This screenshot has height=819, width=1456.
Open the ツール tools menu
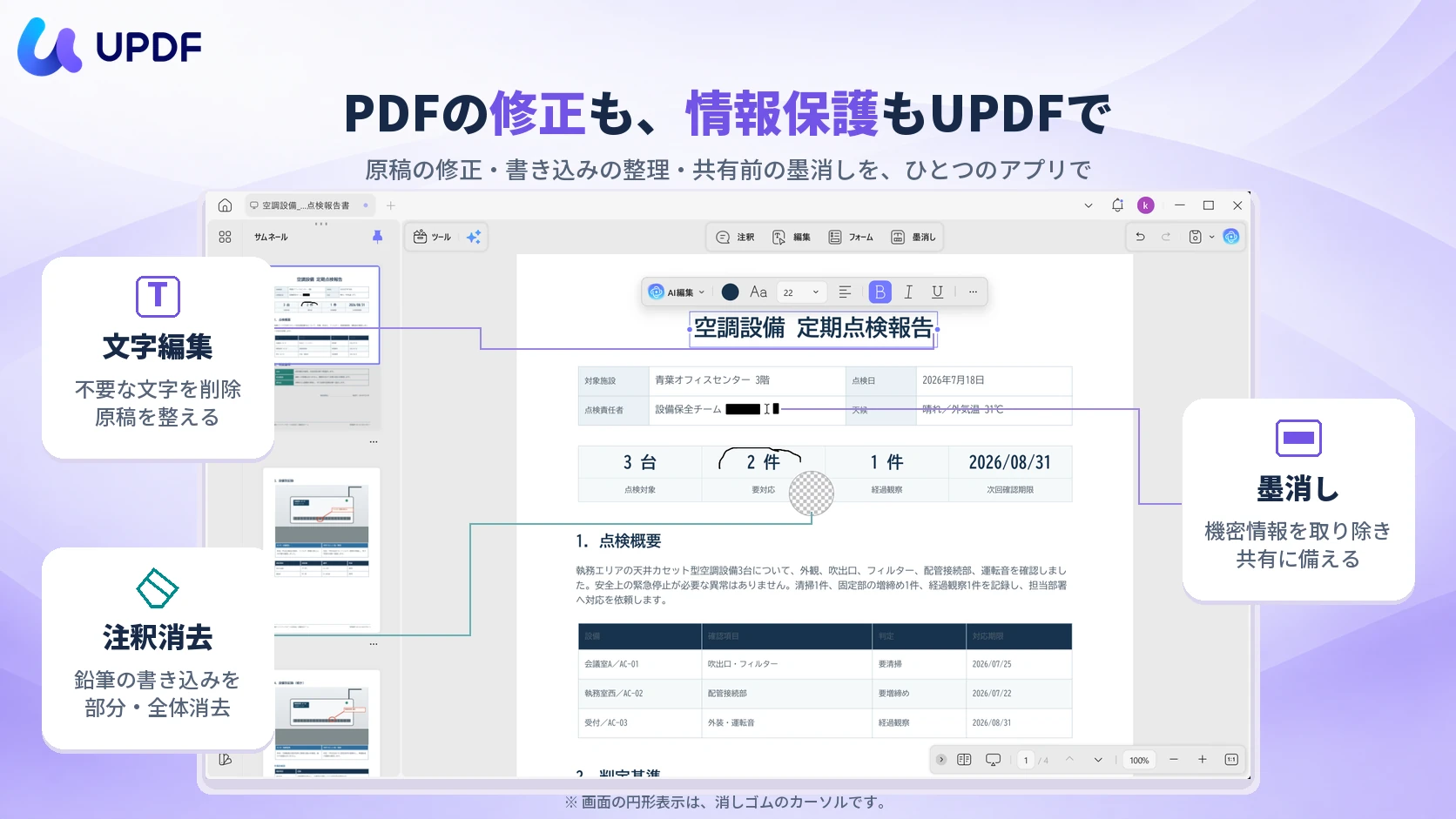pos(432,237)
